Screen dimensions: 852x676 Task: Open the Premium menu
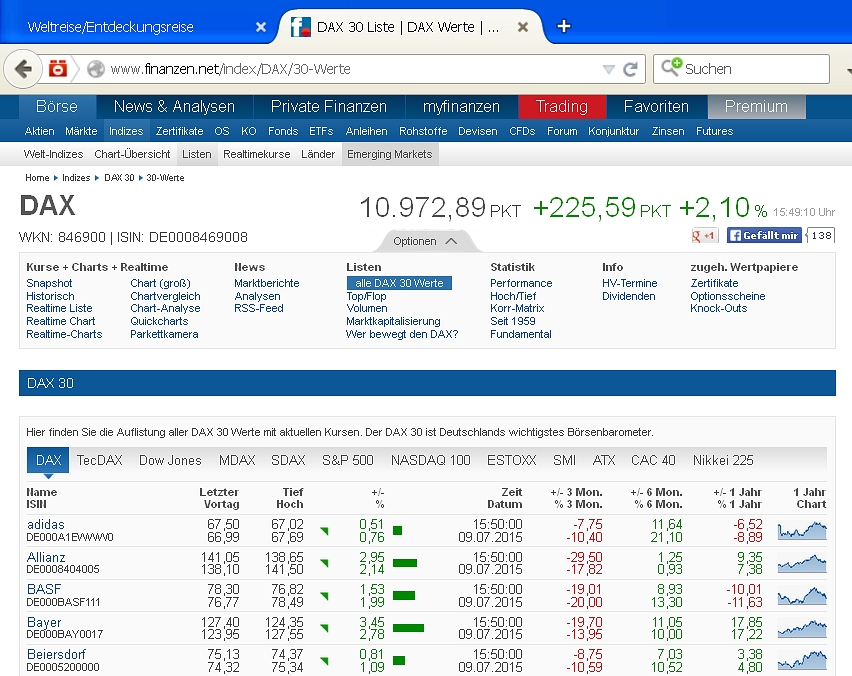(756, 107)
